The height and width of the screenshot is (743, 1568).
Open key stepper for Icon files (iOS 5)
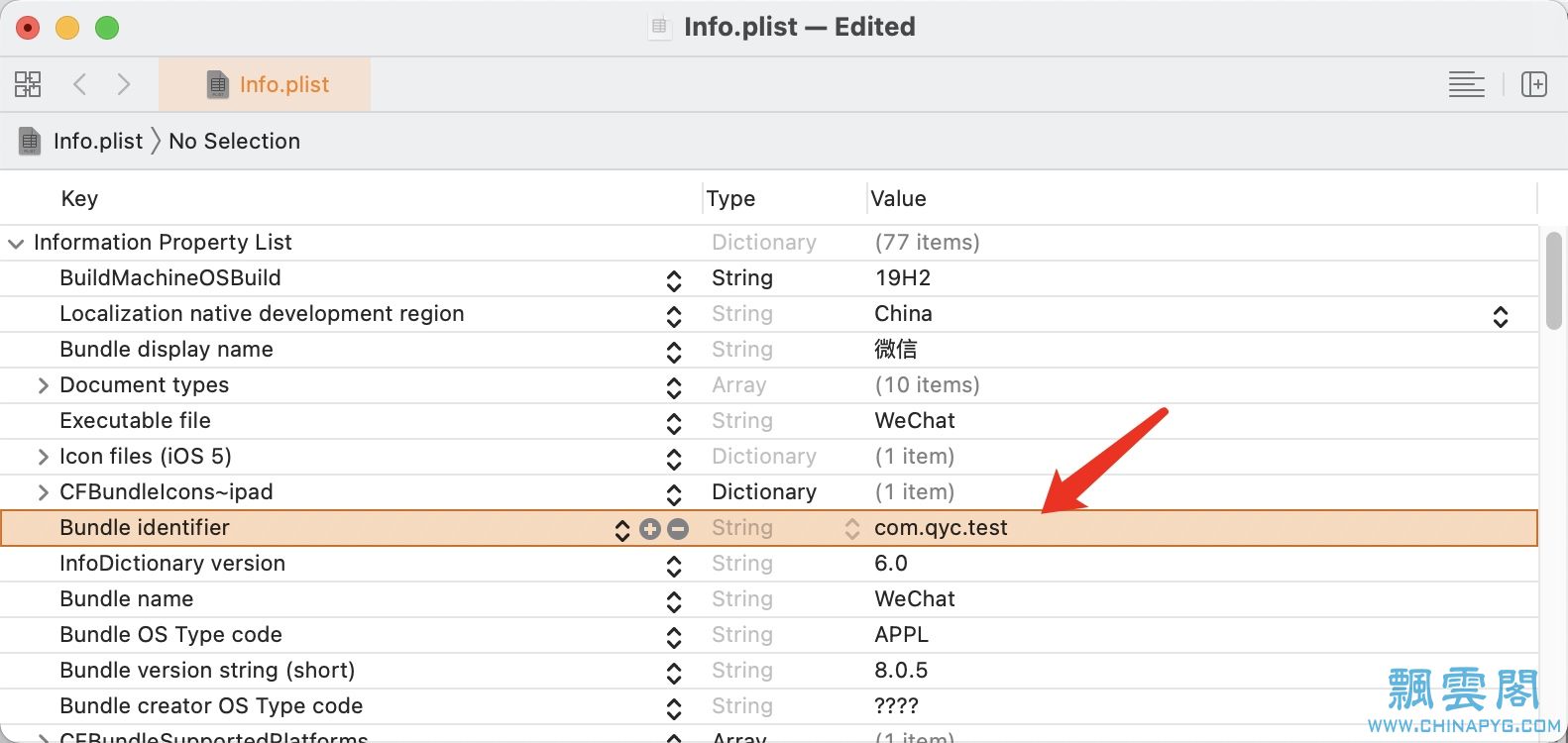(x=674, y=460)
